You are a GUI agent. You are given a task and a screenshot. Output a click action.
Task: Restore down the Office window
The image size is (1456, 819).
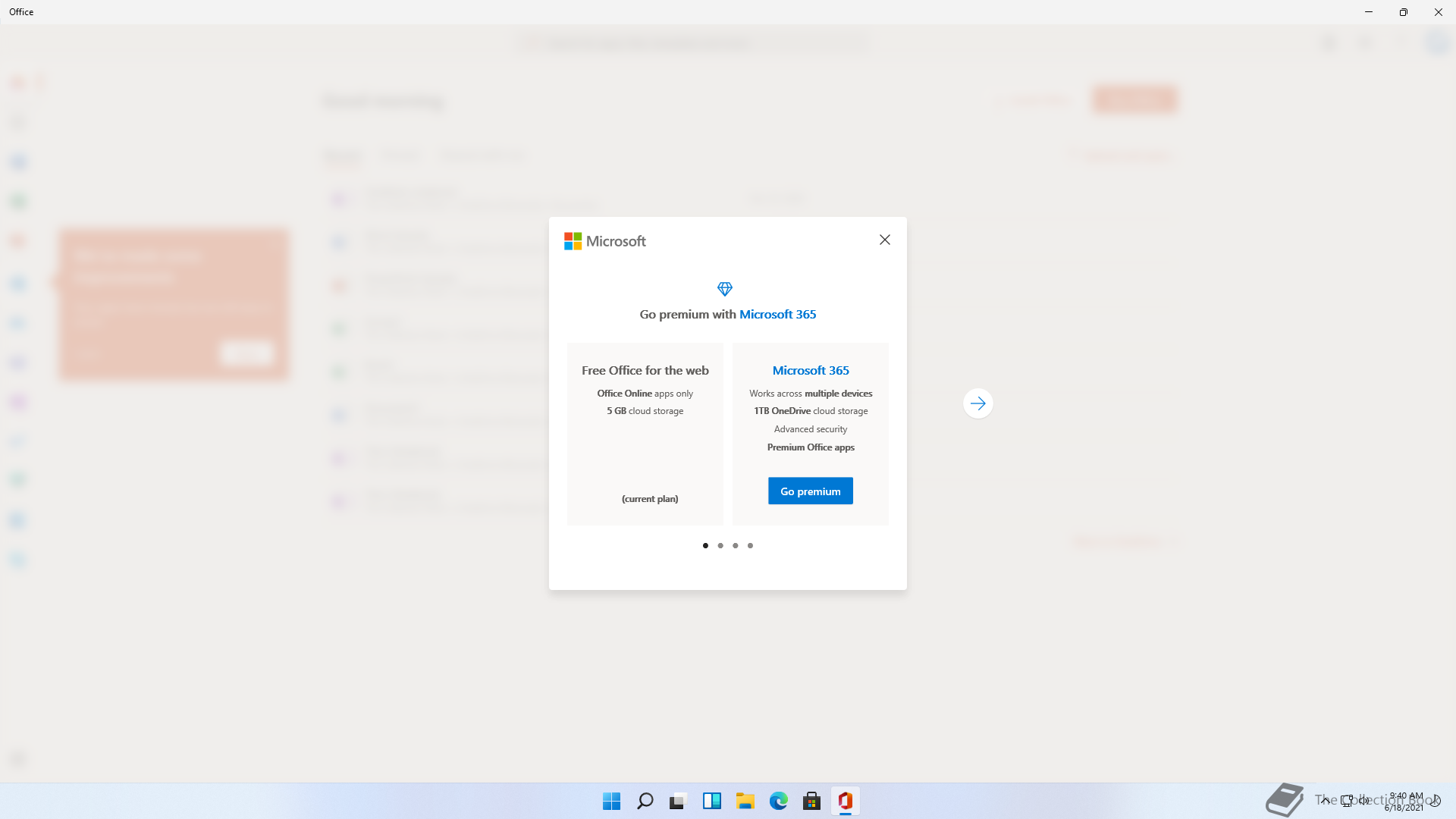[x=1404, y=12]
